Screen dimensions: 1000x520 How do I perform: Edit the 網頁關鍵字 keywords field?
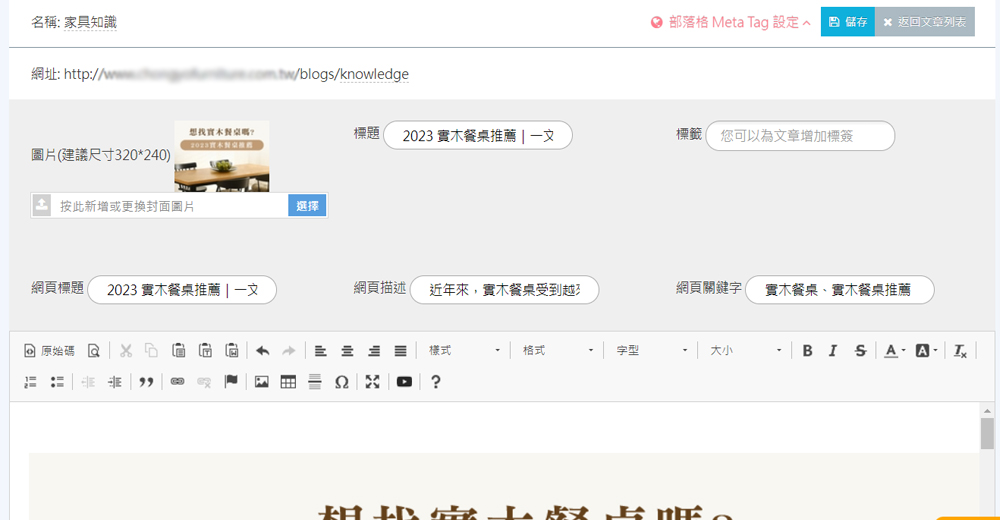[x=840, y=290]
